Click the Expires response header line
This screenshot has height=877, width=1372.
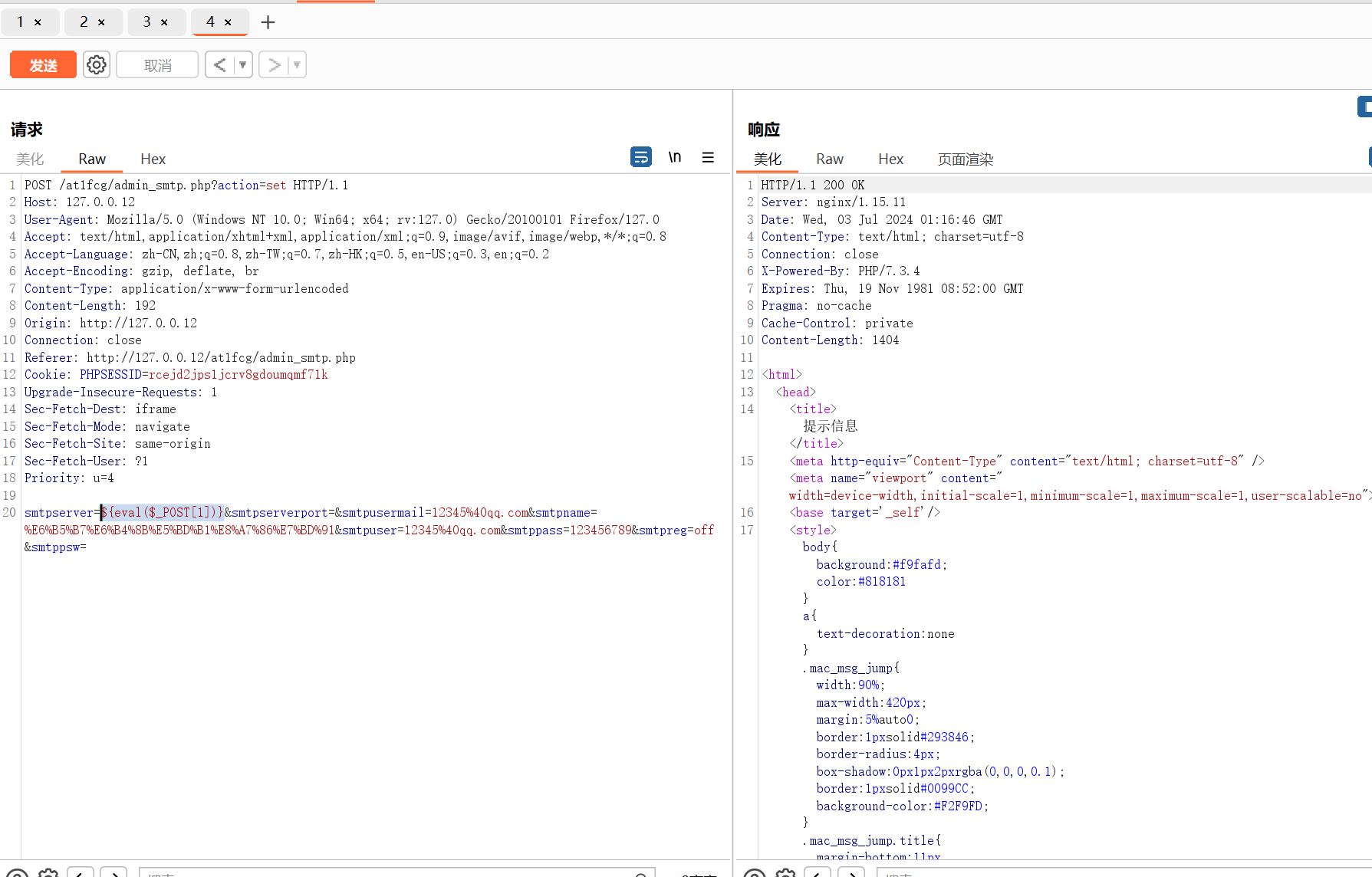tap(893, 288)
